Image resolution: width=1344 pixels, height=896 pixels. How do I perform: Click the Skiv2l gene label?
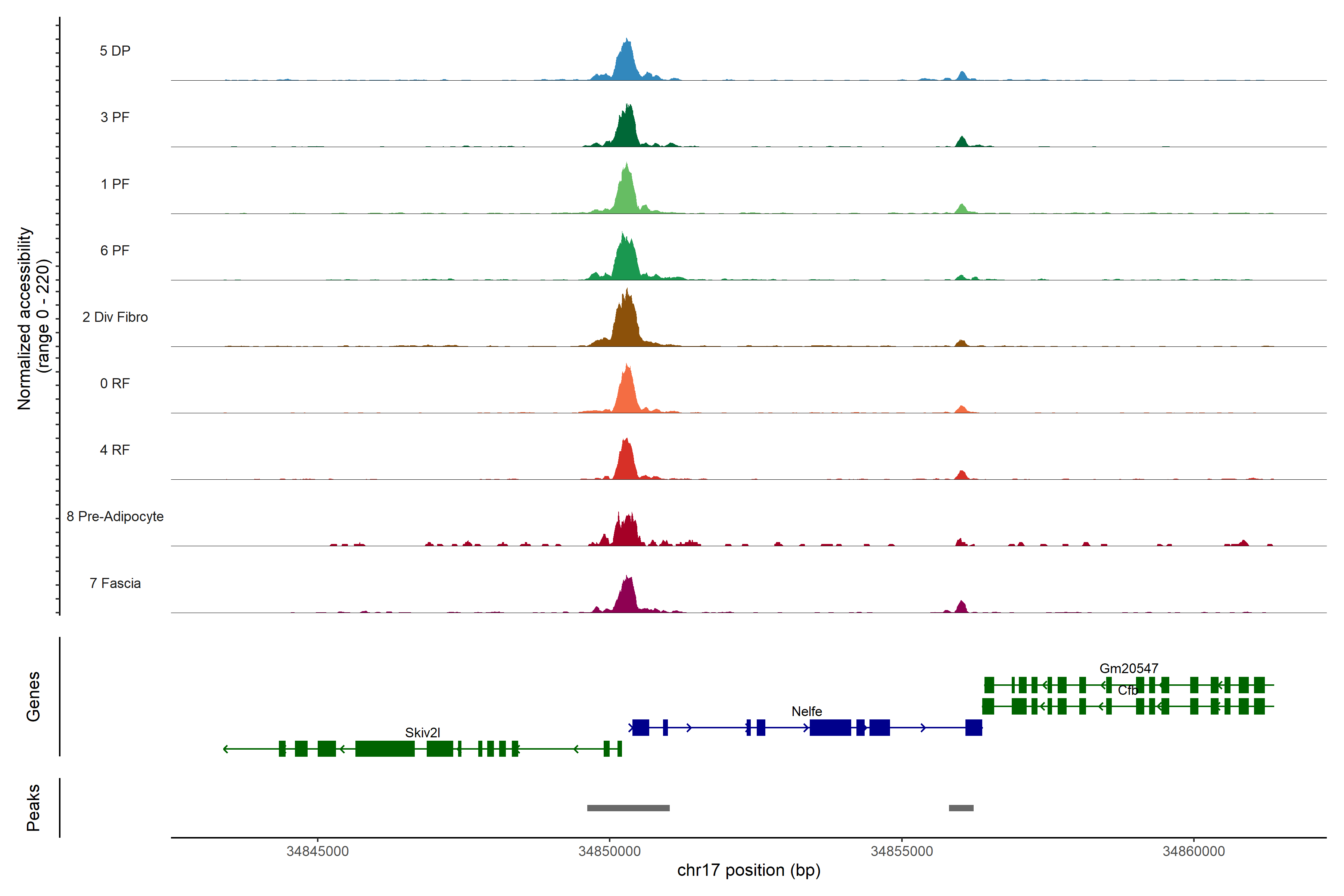422,732
